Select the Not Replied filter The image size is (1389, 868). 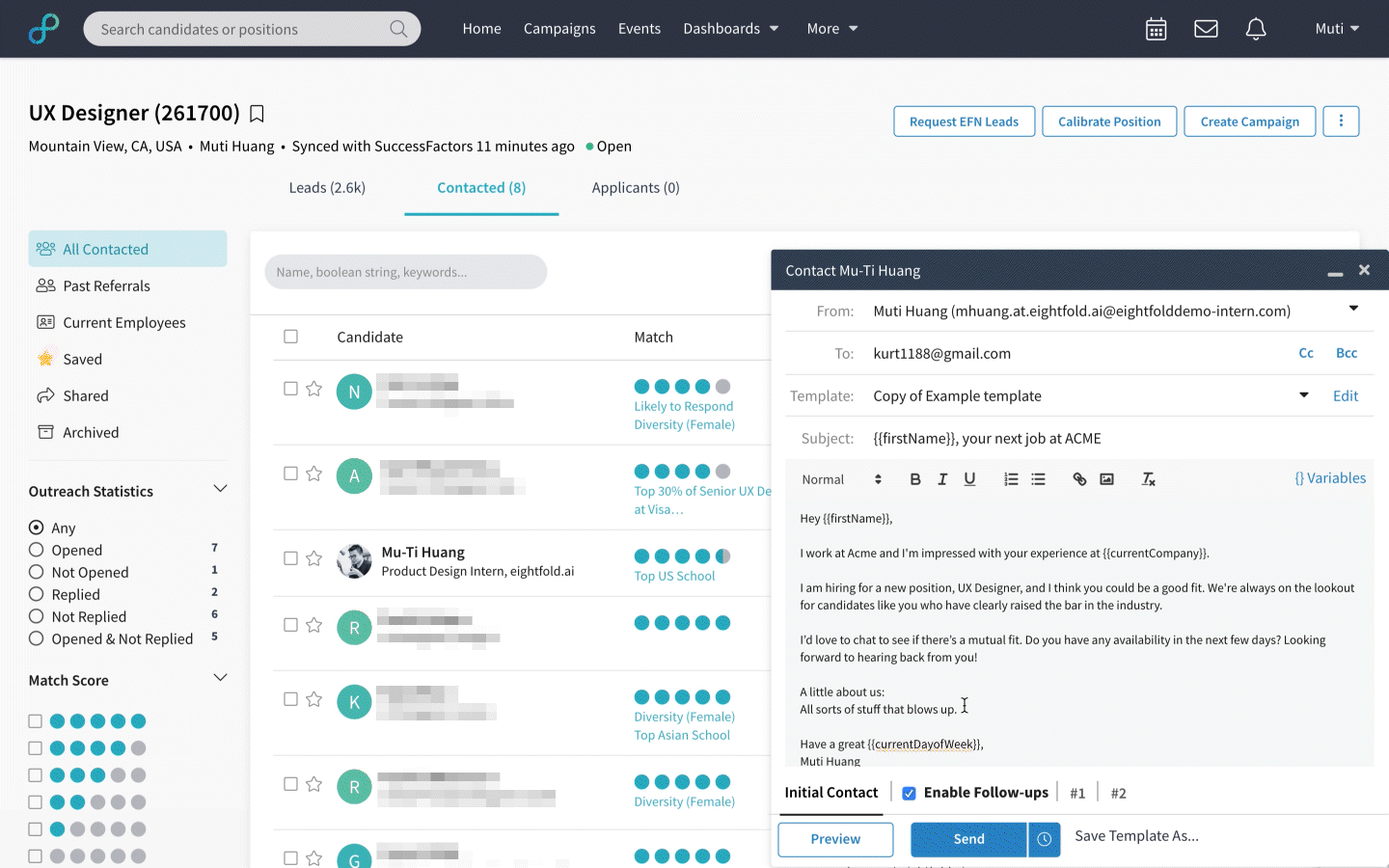(x=37, y=616)
